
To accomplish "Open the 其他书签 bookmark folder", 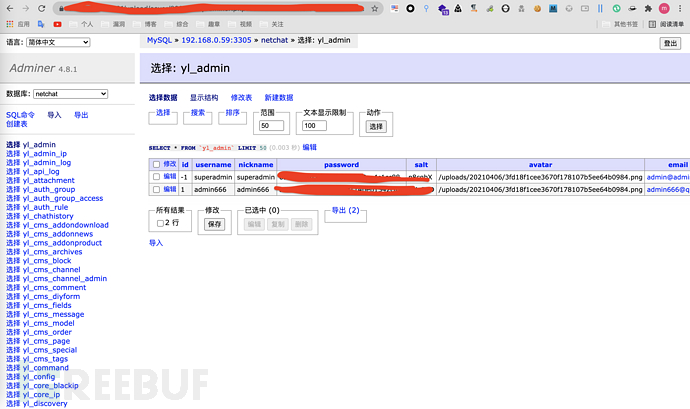I will click(x=620, y=24).
